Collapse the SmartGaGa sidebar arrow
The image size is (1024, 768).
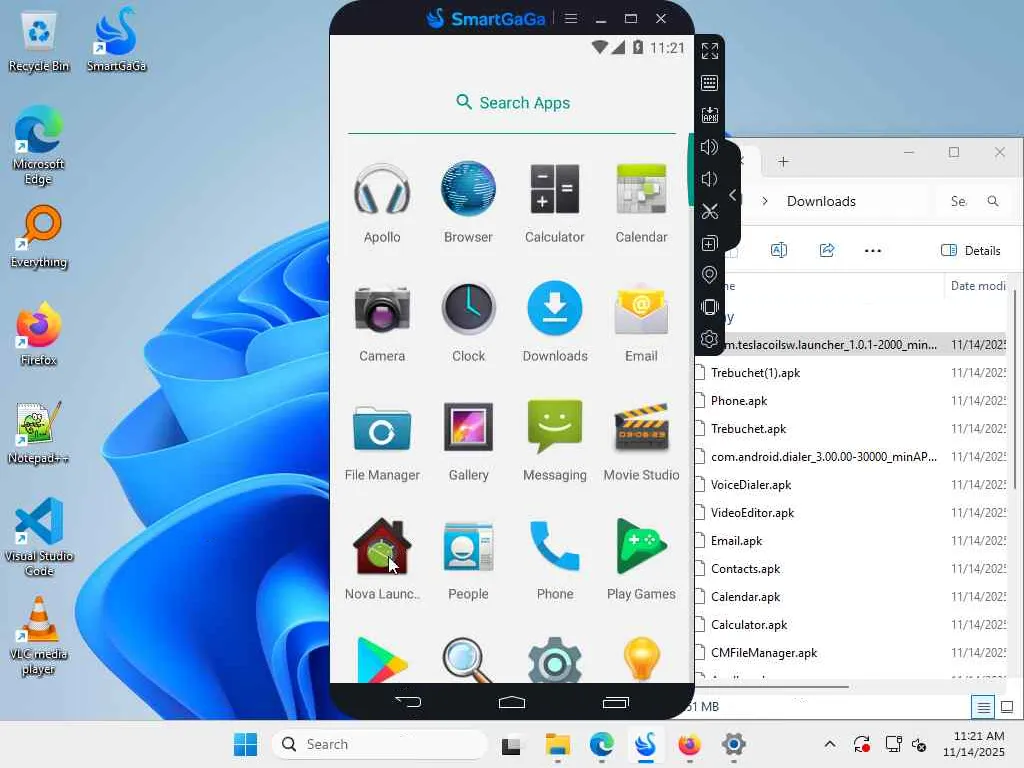click(x=733, y=195)
